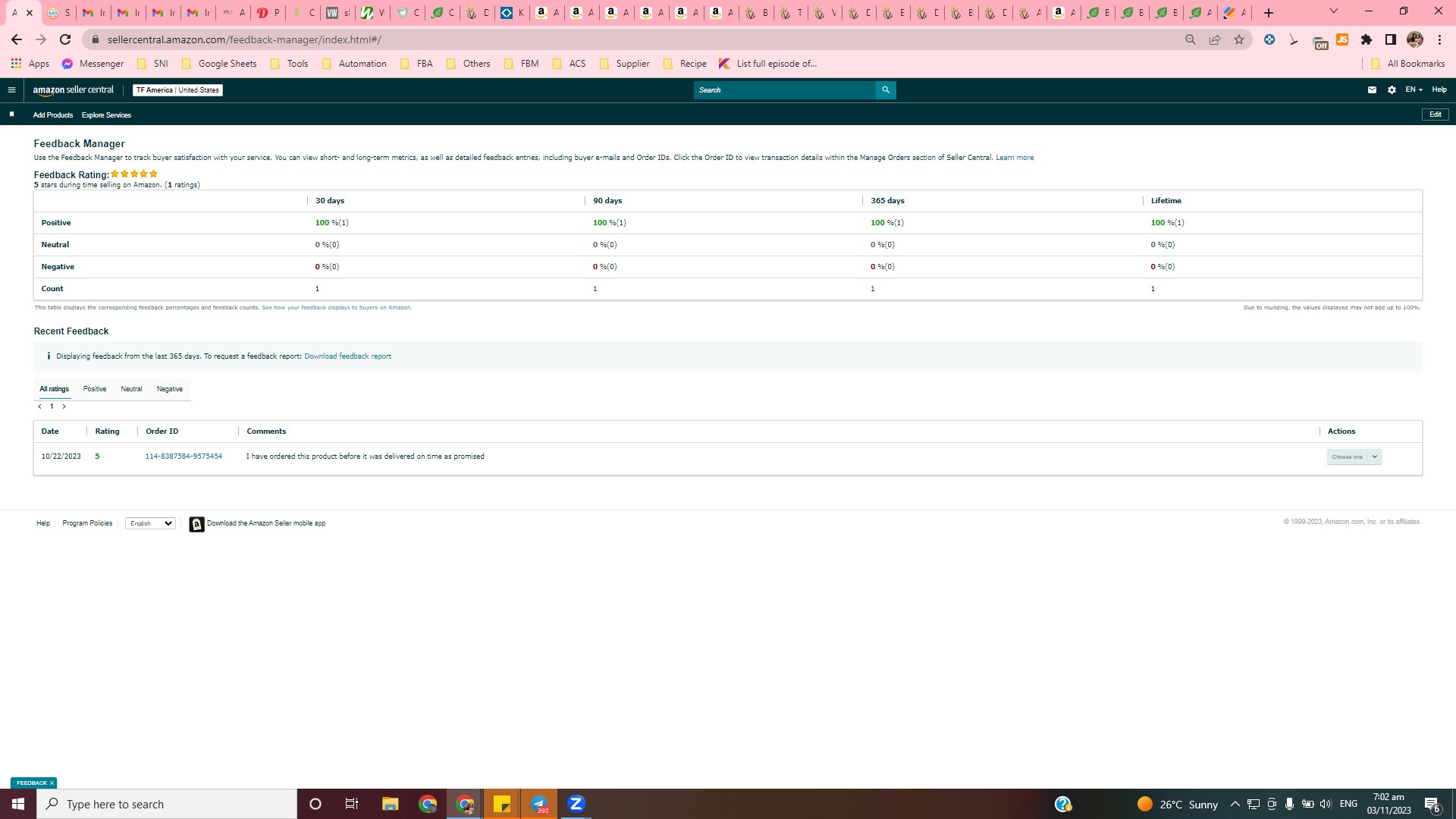Follow the Learn more link

pos(1015,158)
